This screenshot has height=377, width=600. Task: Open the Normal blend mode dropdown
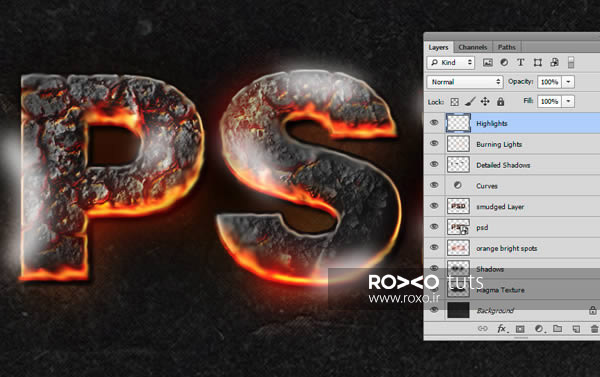click(x=465, y=82)
